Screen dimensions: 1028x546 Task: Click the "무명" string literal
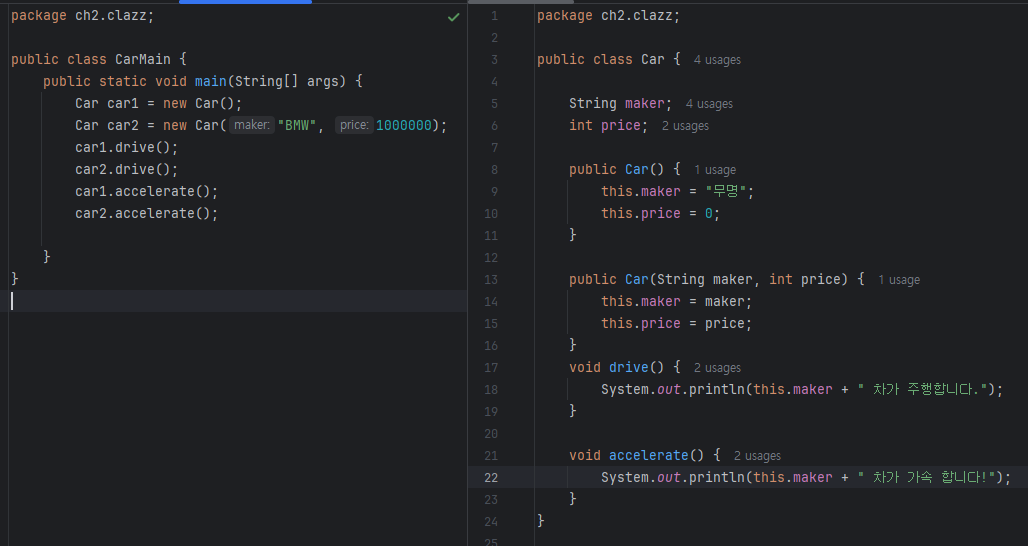(x=726, y=191)
